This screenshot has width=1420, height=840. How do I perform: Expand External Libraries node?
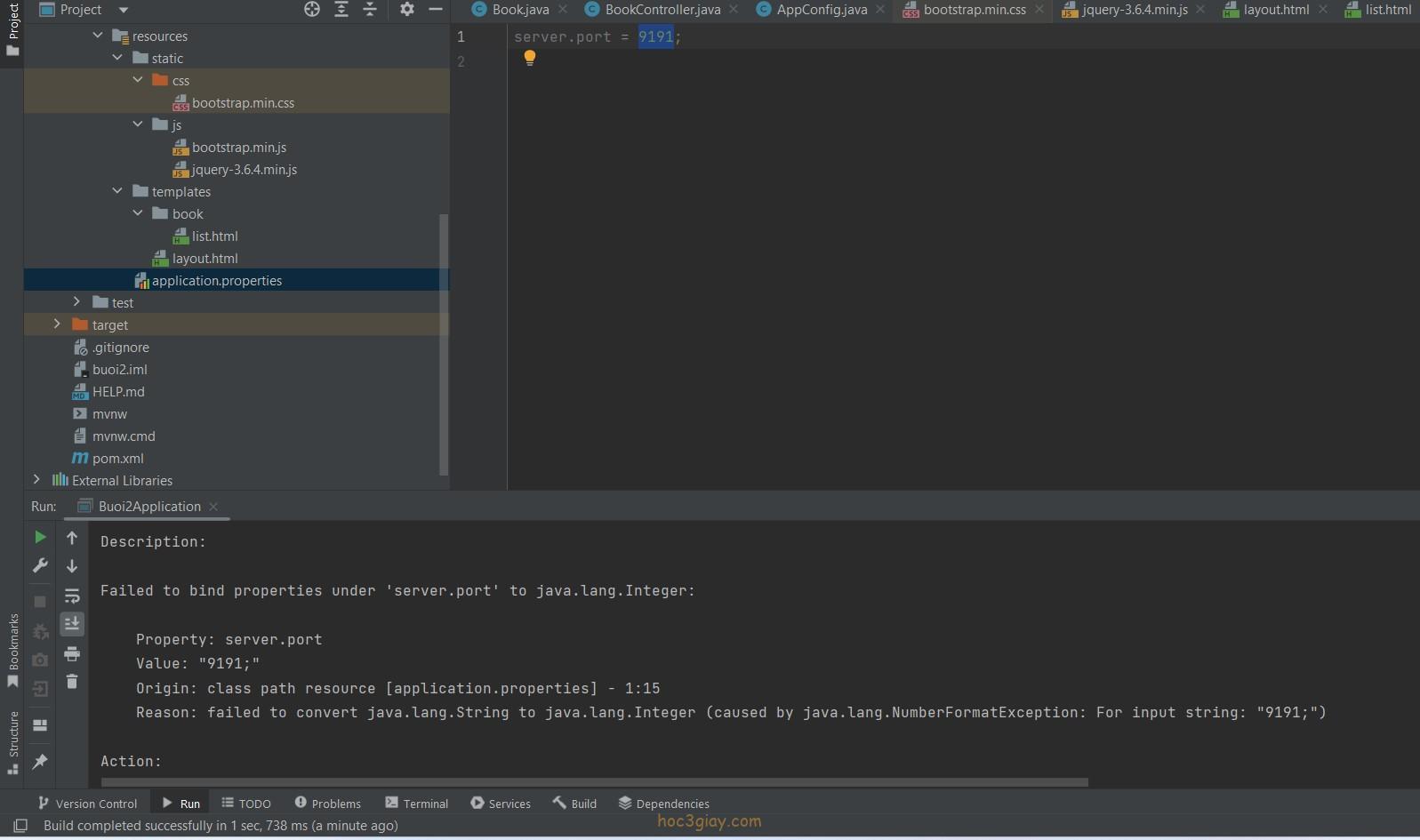[x=36, y=480]
